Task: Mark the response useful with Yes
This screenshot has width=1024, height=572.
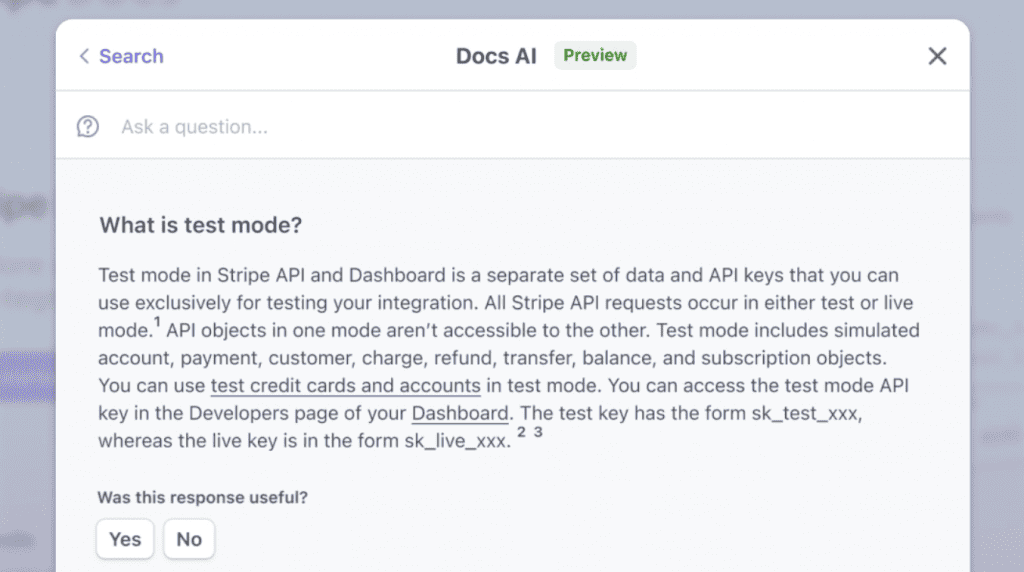Action: coord(125,539)
